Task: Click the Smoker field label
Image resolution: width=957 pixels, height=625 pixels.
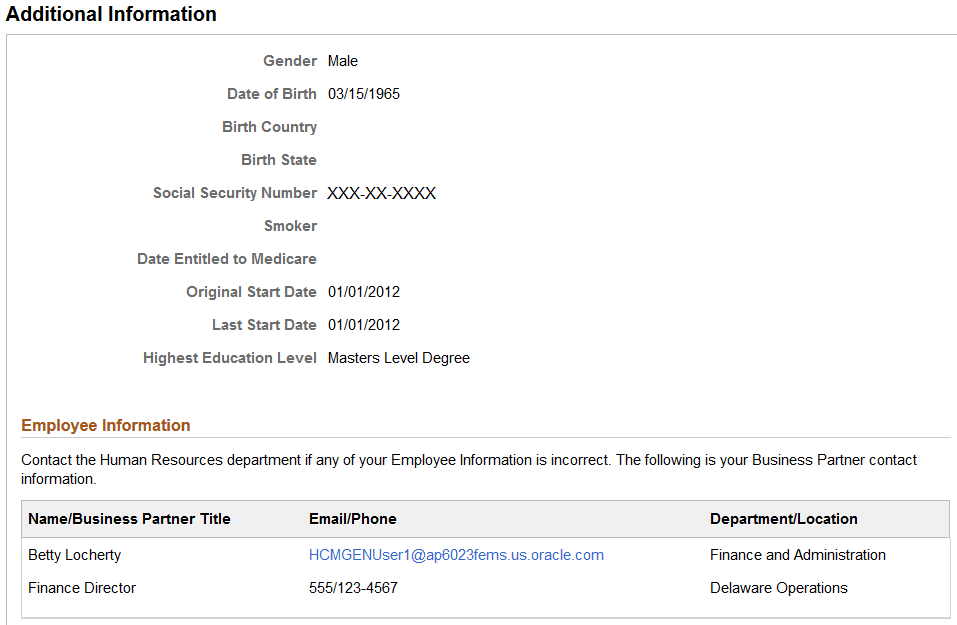Action: [290, 226]
